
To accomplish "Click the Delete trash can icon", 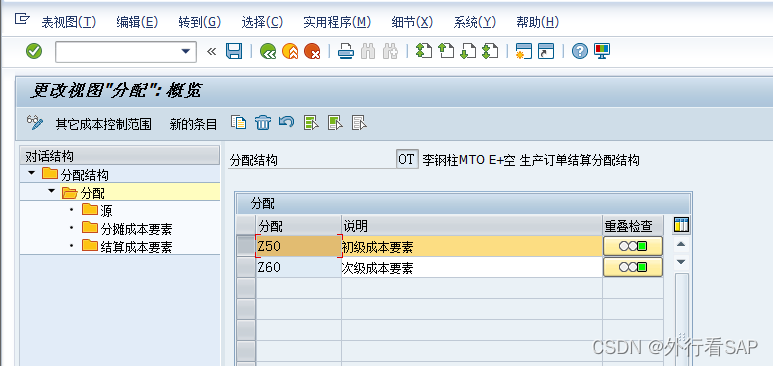I will point(263,123).
